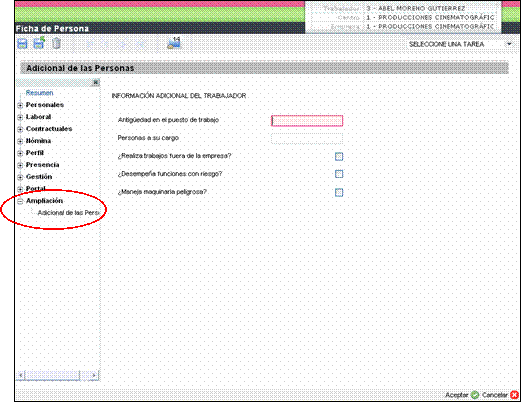Collapse the Ampliación tree node
This screenshot has height=402, width=521.
coord(20,201)
